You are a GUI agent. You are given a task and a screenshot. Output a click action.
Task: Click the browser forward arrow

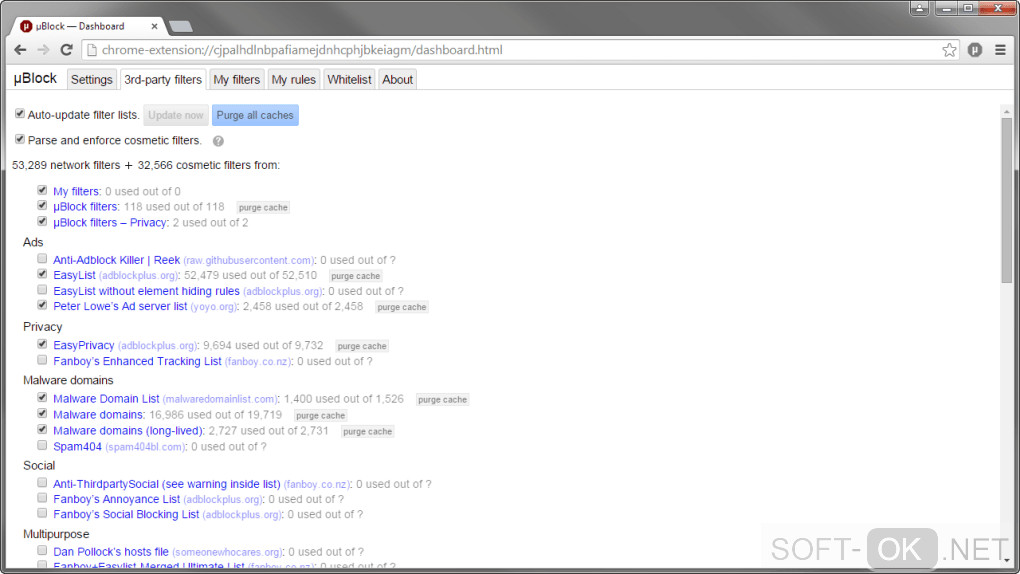click(43, 50)
